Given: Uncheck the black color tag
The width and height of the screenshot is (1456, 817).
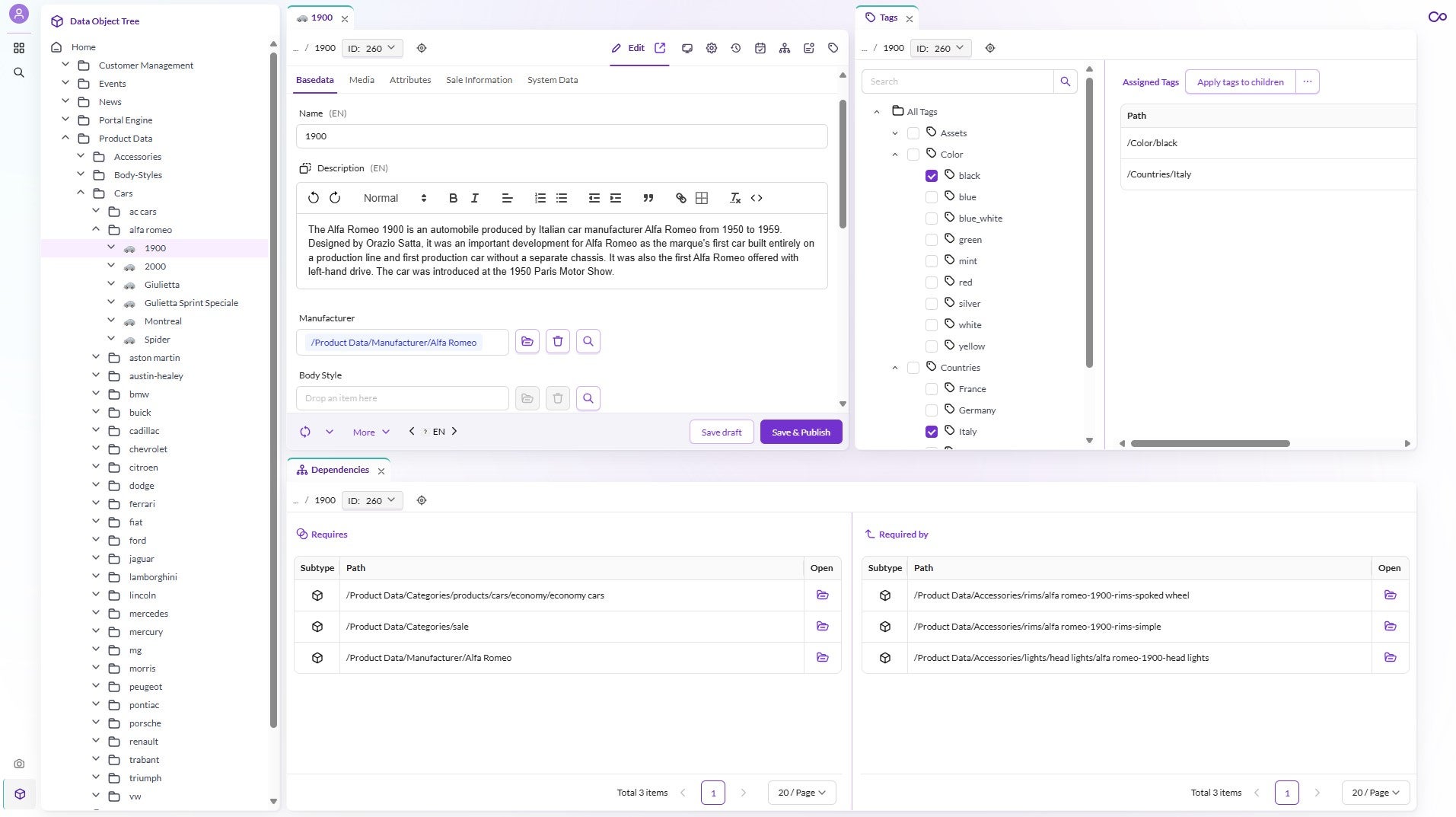Looking at the screenshot, I should pos(932,176).
